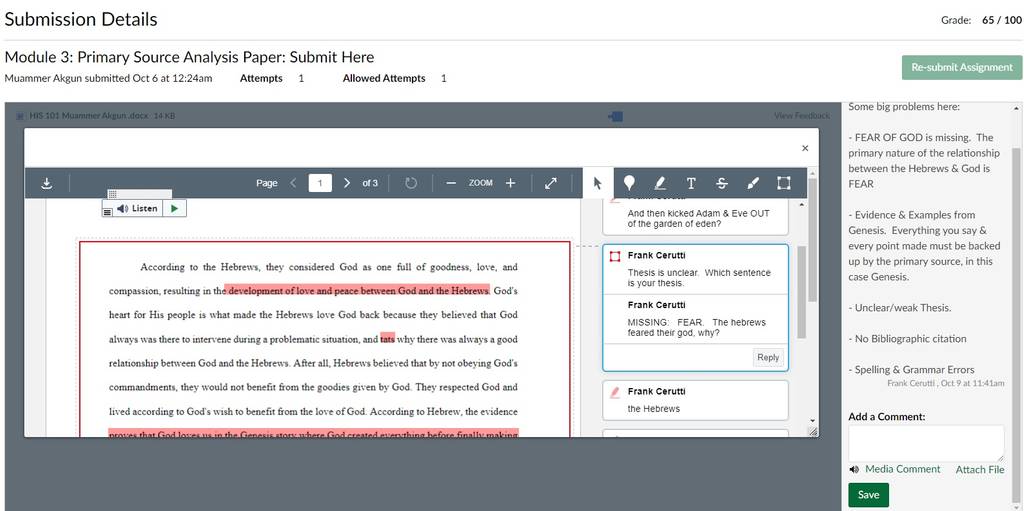Viewport: 1024px width, 511px height.
Task: Select the free text annotation tool
Action: click(691, 183)
